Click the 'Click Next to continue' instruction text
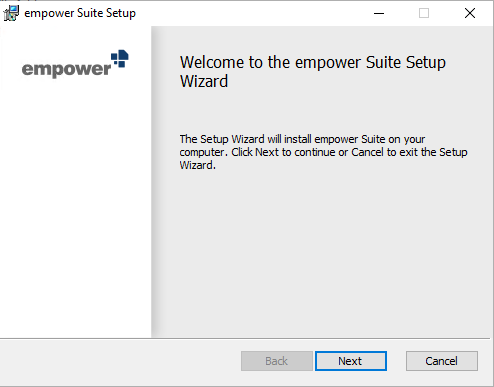Screen dimensions: 494x387 tap(284, 152)
